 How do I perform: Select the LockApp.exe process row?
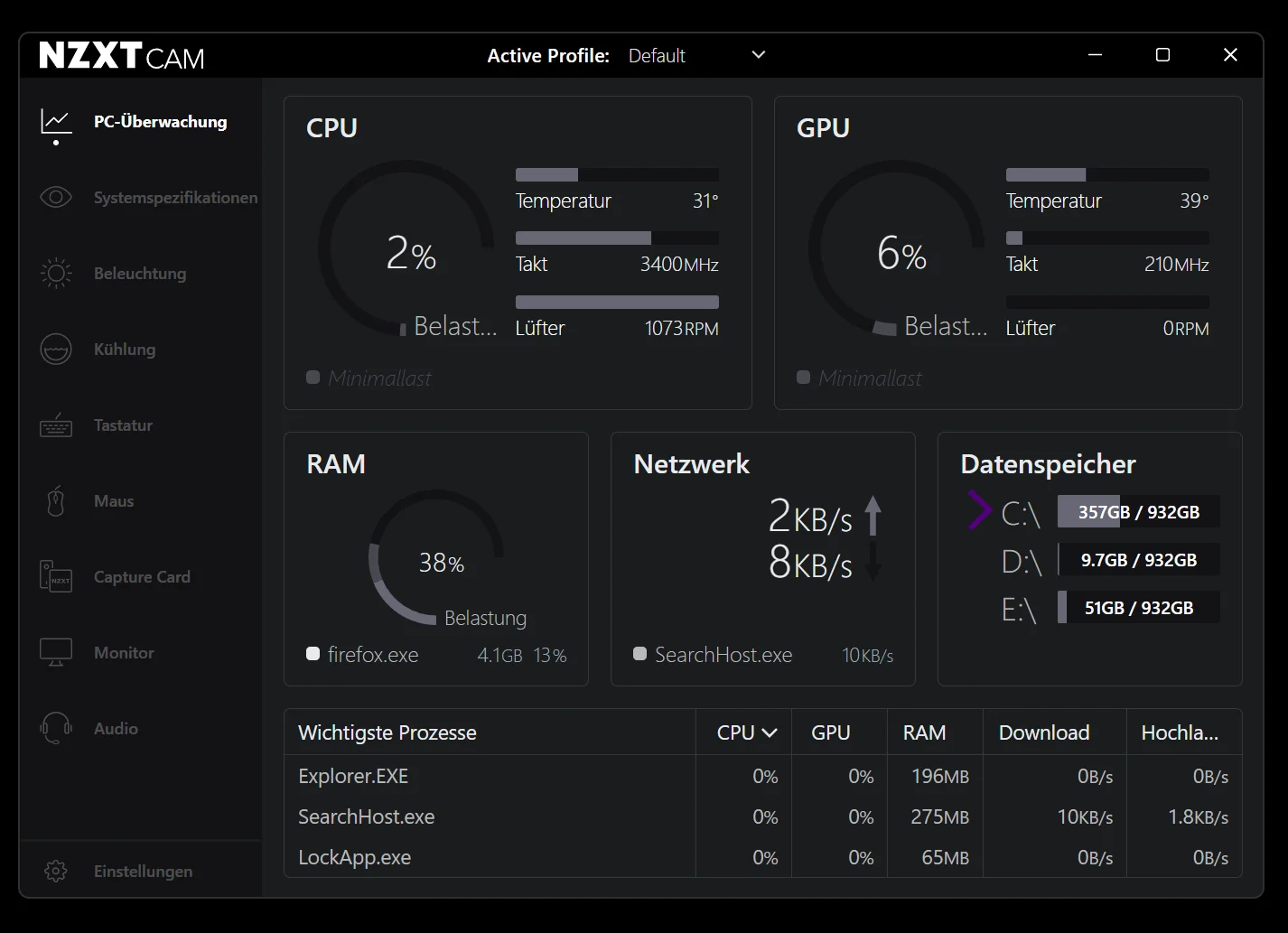click(x=763, y=857)
